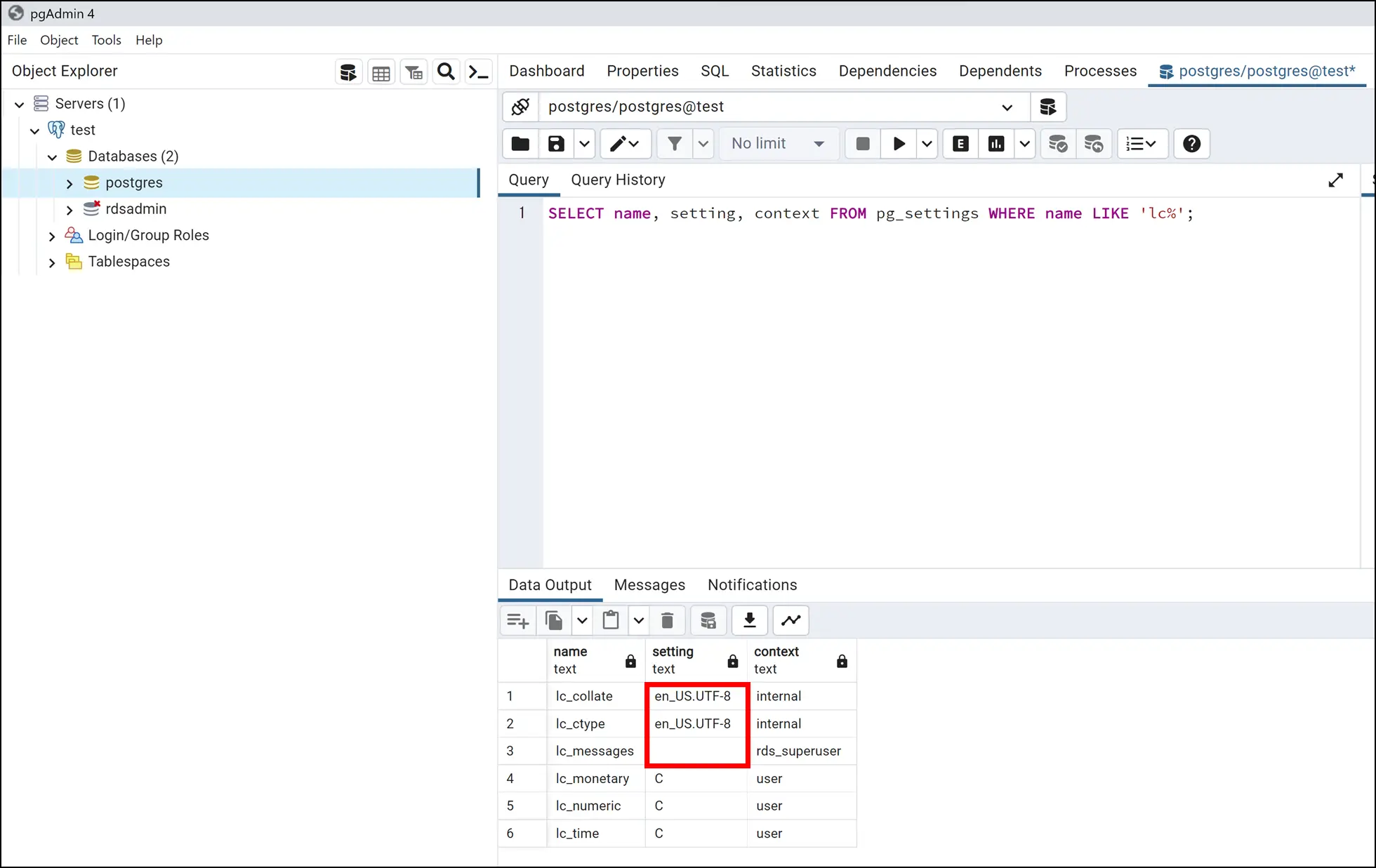The image size is (1376, 868).
Task: Open Search Objects magnifier icon
Action: tap(446, 72)
